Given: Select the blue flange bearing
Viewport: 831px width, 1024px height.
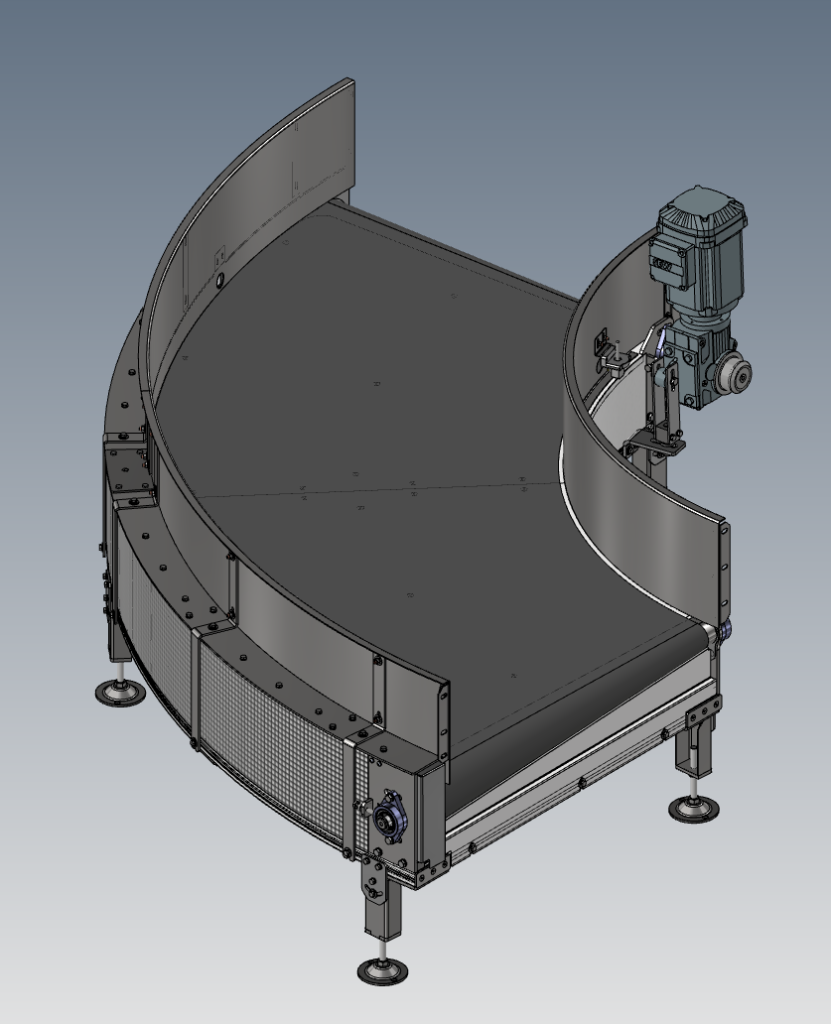Looking at the screenshot, I should pyautogui.click(x=386, y=817).
